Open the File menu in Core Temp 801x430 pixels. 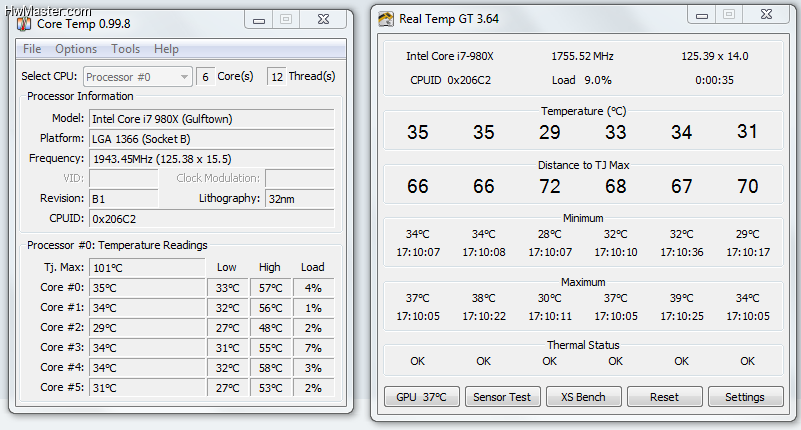tap(32, 49)
